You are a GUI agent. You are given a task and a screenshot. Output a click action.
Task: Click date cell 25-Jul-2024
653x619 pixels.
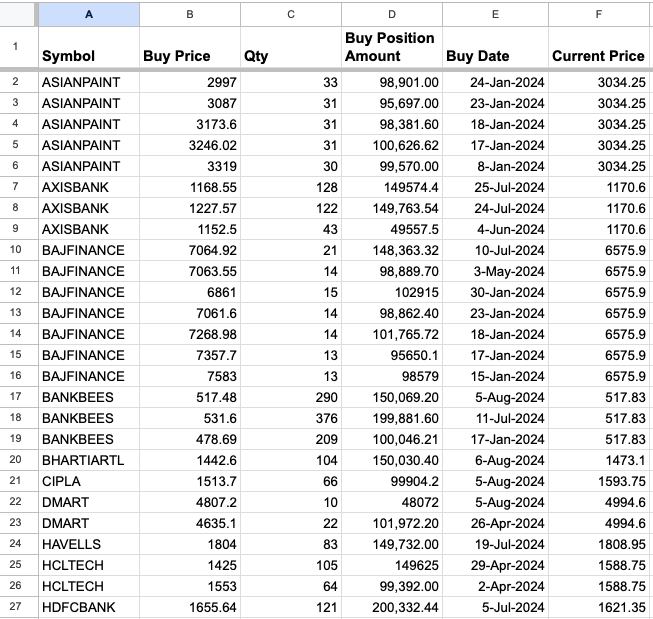(x=495, y=187)
